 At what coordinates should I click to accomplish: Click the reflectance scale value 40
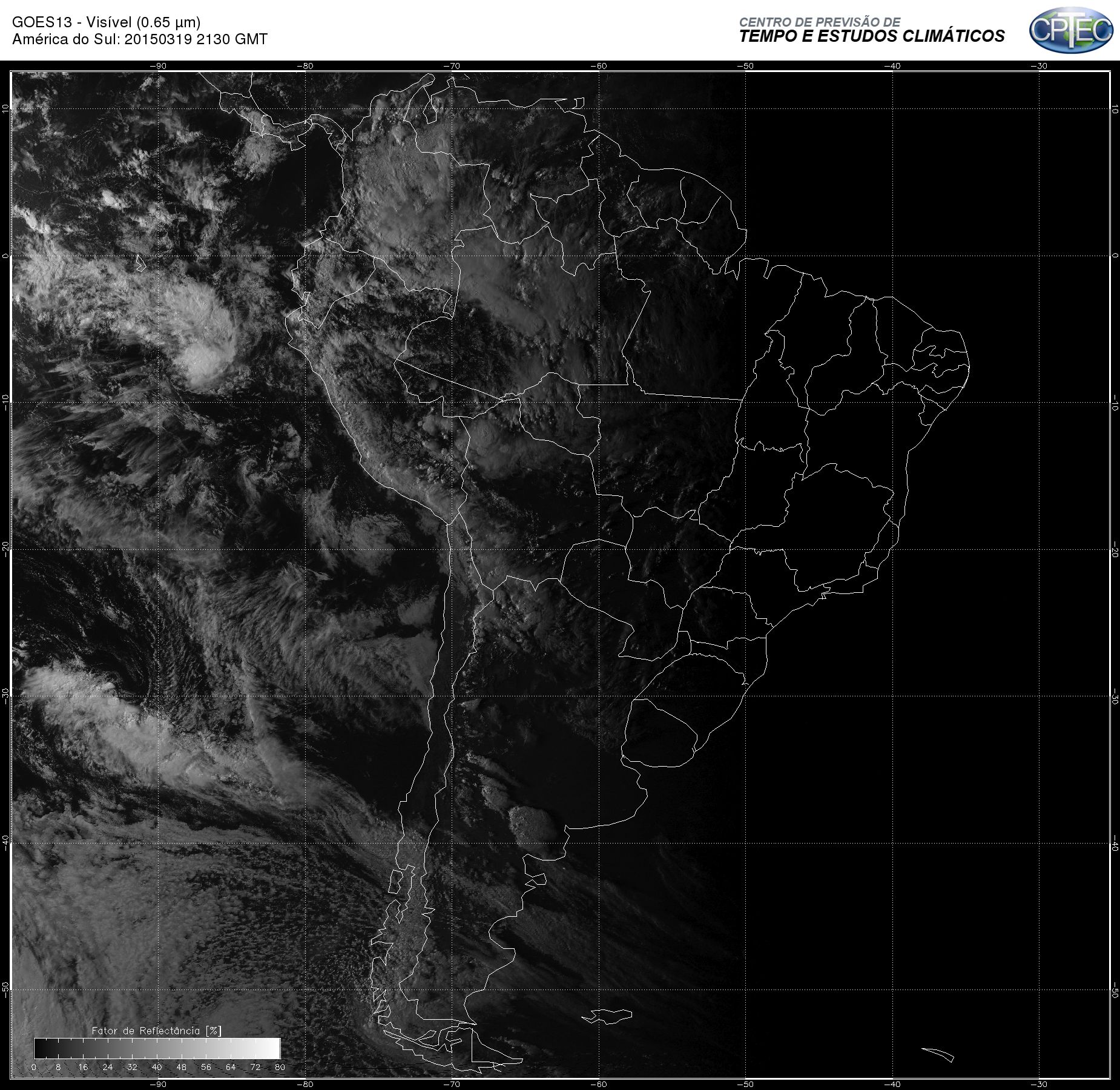click(x=157, y=1067)
